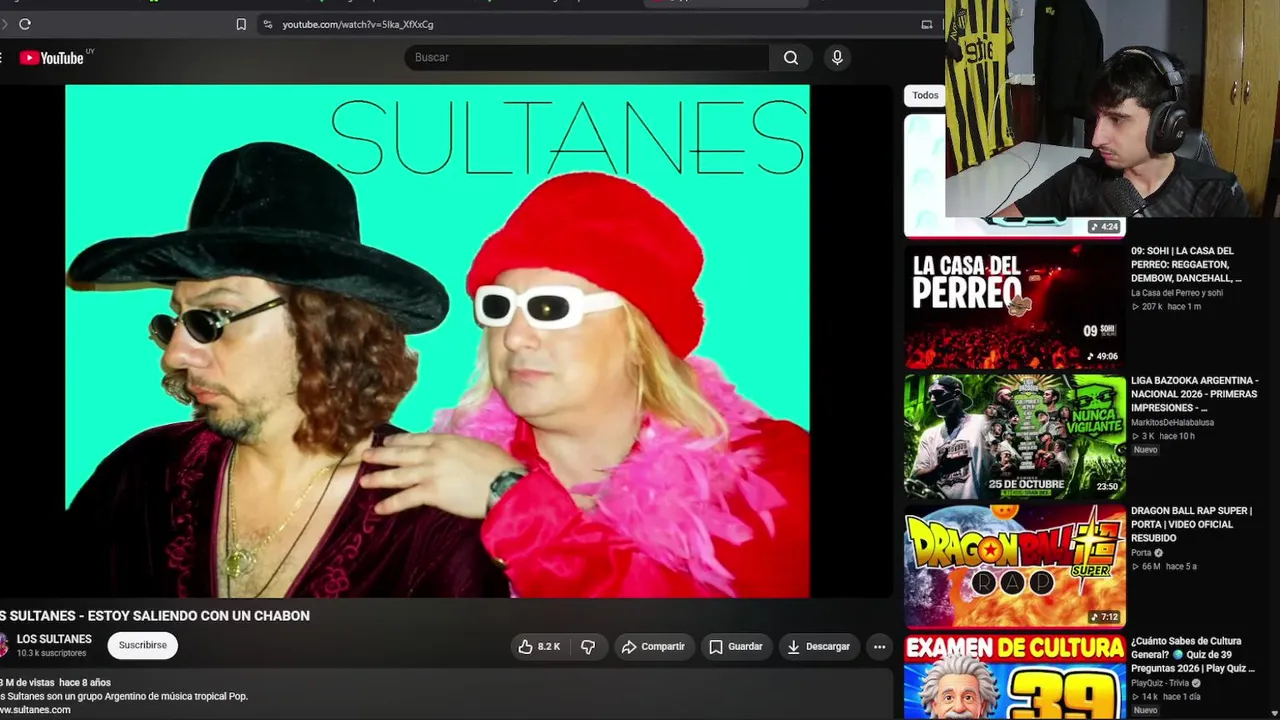The width and height of the screenshot is (1280, 720).
Task: Visit the MarkitosDeHalabalusa channel
Action: (x=1172, y=423)
